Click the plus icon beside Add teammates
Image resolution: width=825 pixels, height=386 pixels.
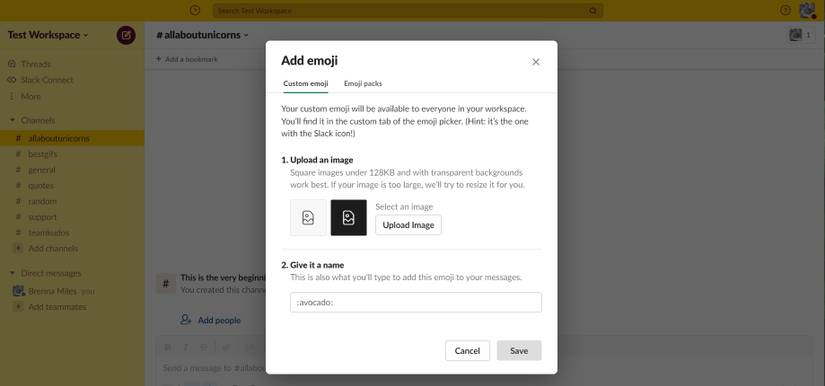(18, 307)
